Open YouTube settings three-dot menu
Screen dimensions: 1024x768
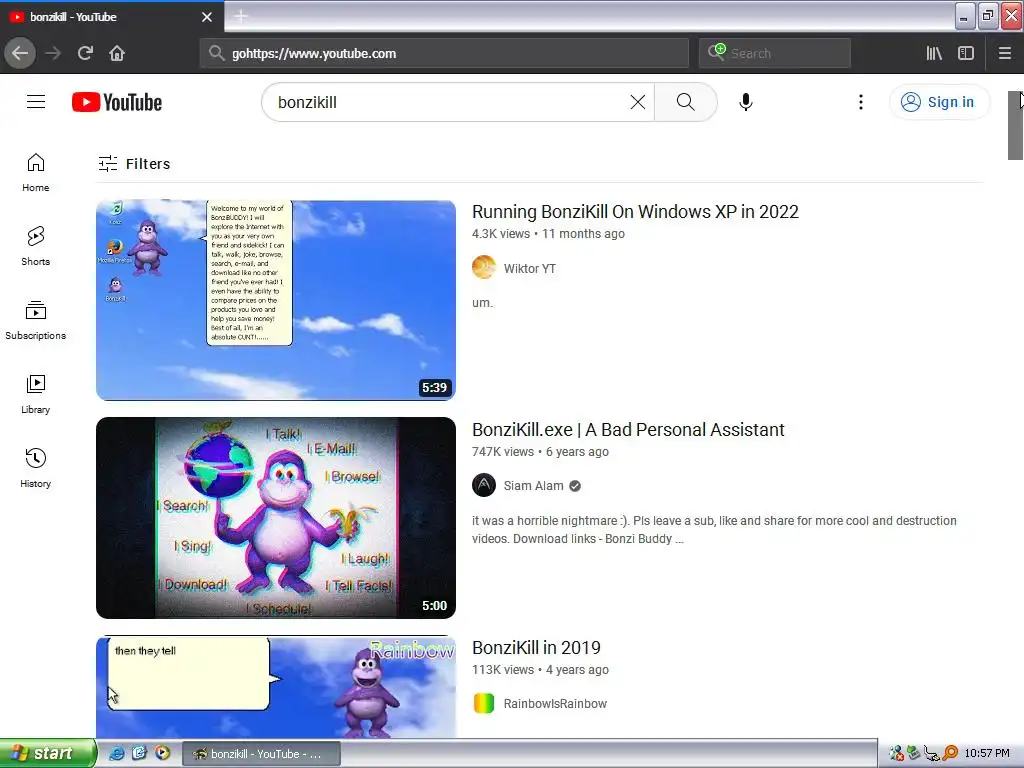[x=861, y=102]
